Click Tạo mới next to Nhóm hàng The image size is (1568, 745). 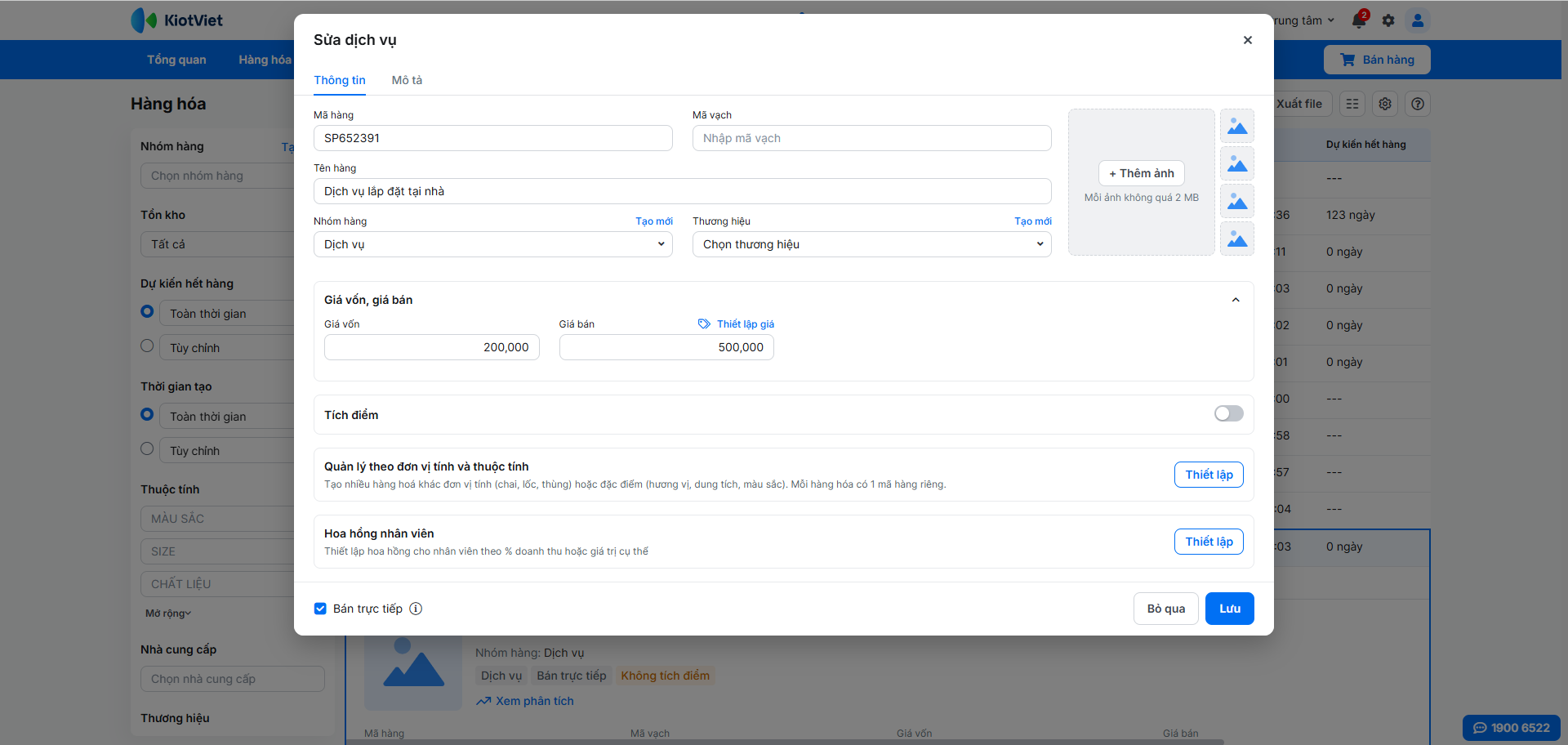coord(654,221)
